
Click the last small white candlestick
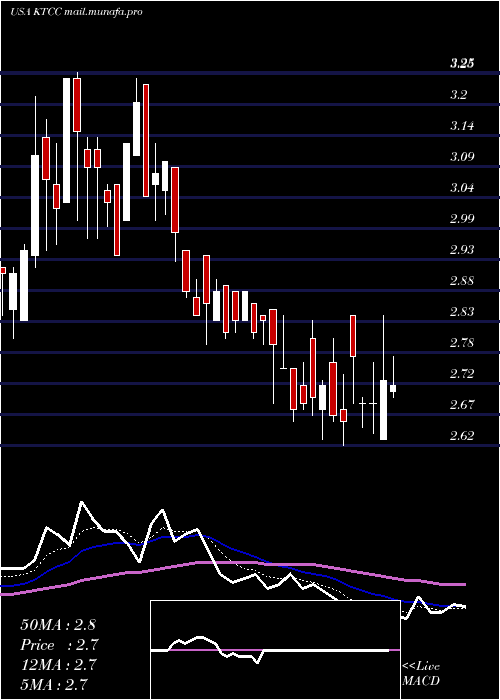pyautogui.click(x=393, y=388)
